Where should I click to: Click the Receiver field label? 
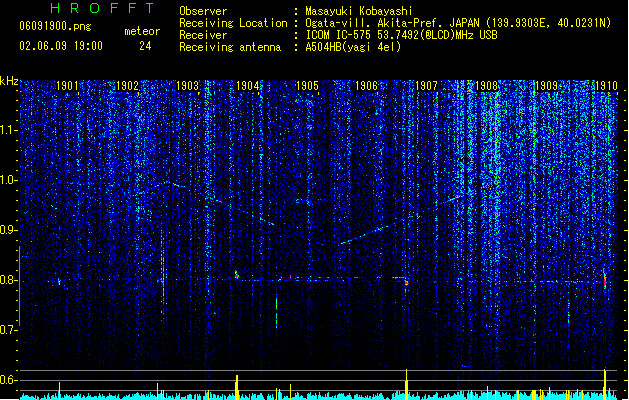coord(203,35)
